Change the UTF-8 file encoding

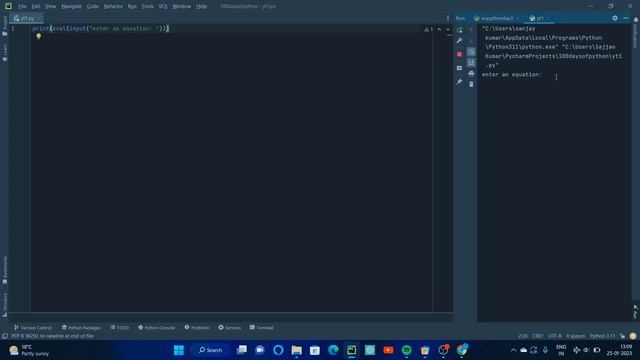555,336
